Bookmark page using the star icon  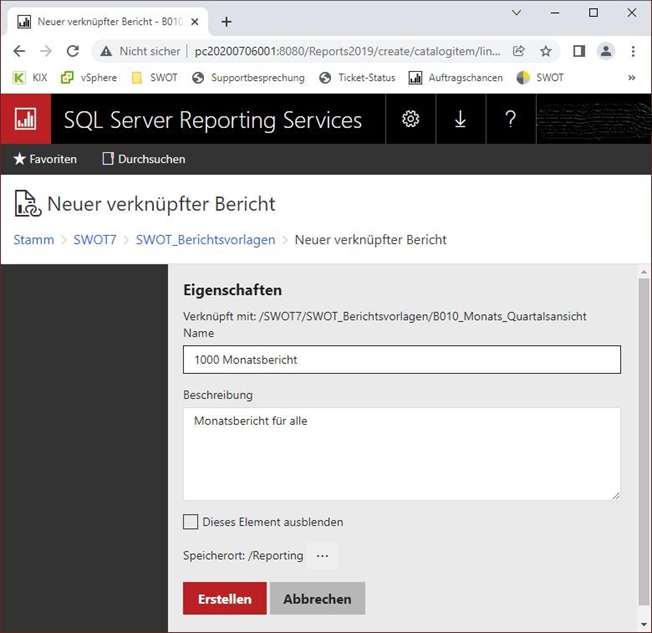click(x=546, y=51)
